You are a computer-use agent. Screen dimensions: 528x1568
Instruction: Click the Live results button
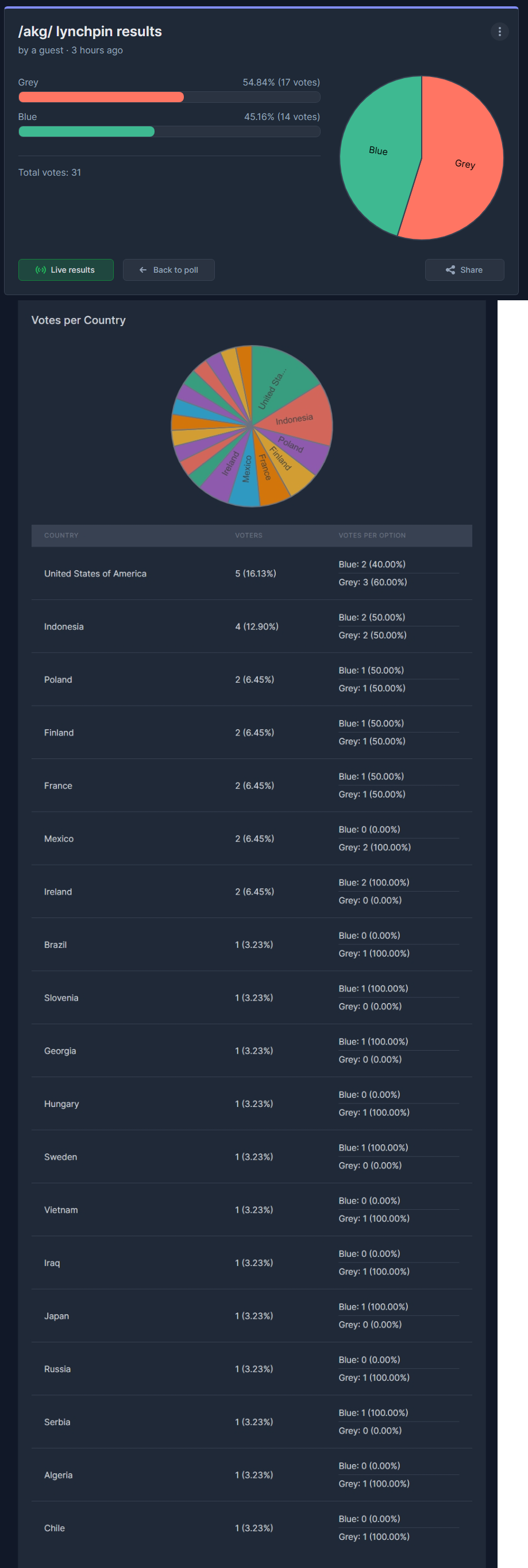click(65, 270)
